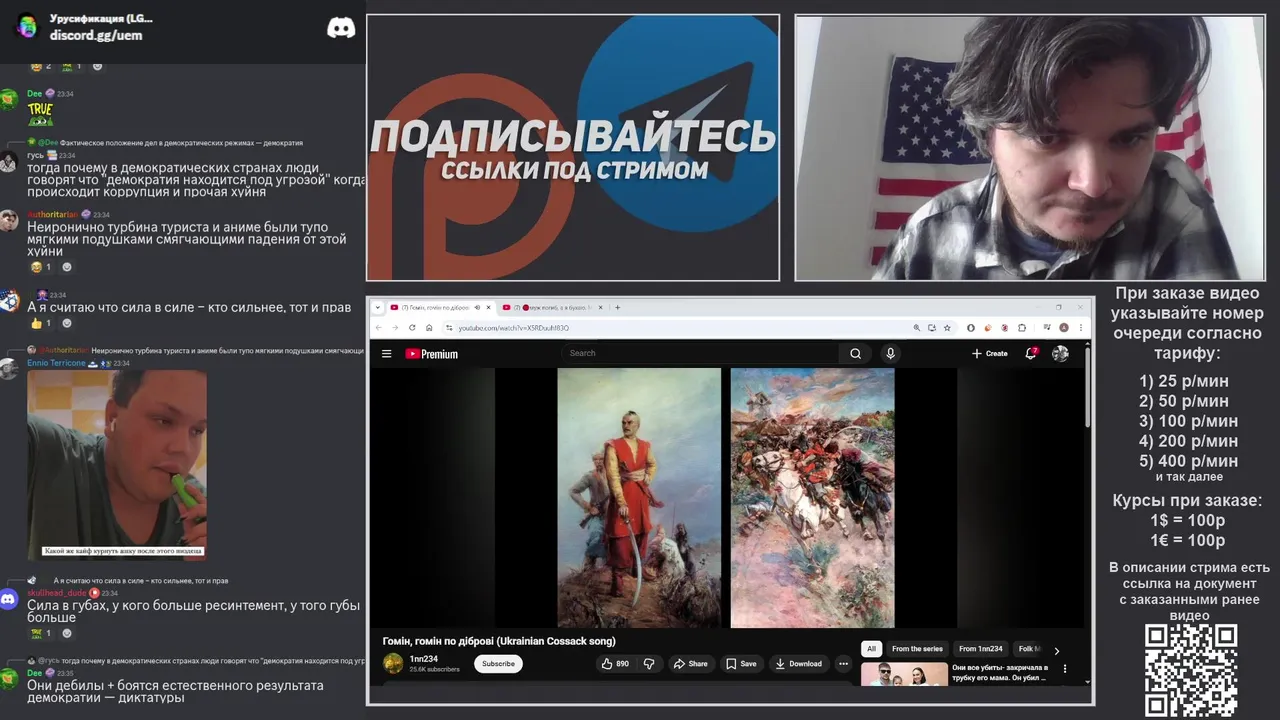Click the video player with Cossack paintings

726,498
